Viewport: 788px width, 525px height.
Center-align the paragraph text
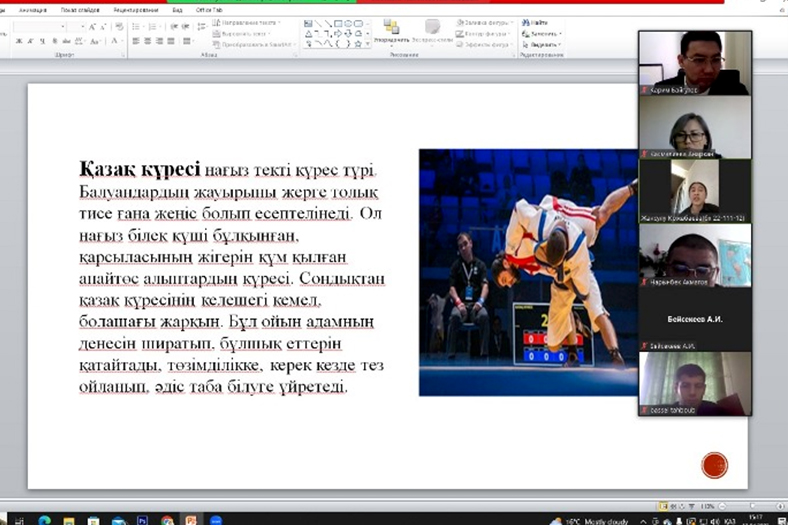click(148, 41)
